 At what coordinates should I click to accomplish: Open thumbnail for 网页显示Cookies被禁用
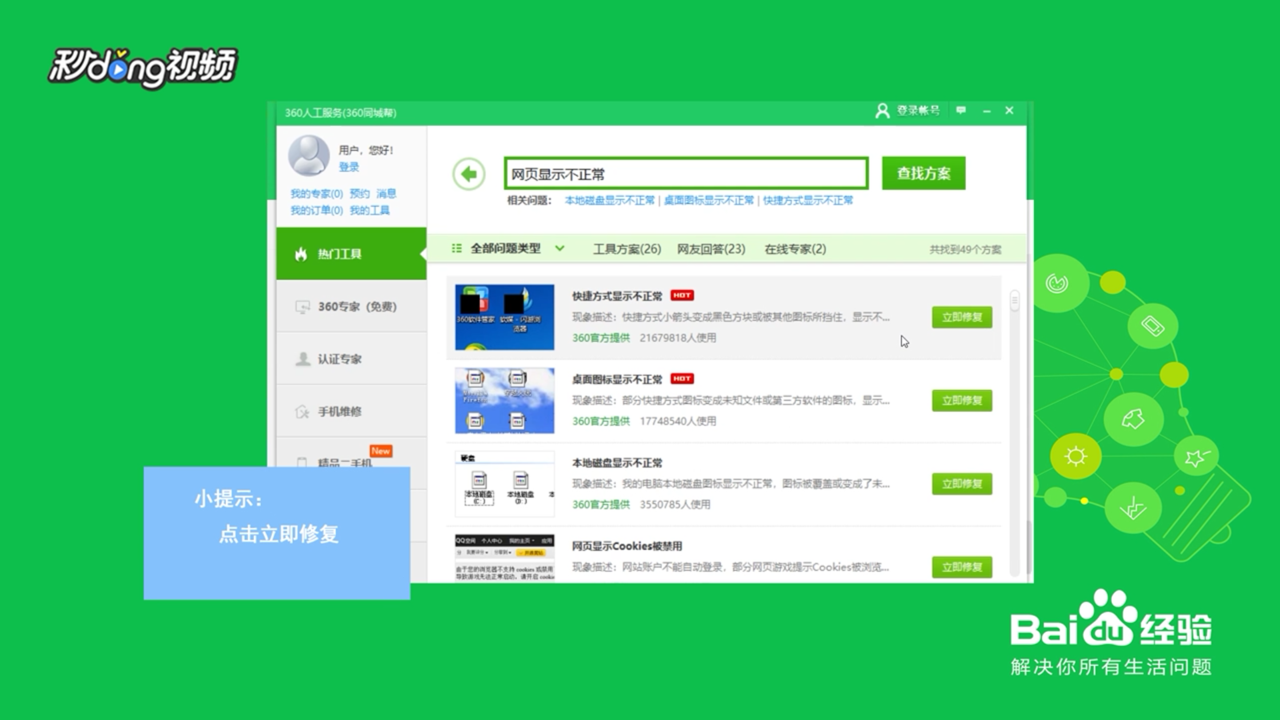pos(504,558)
